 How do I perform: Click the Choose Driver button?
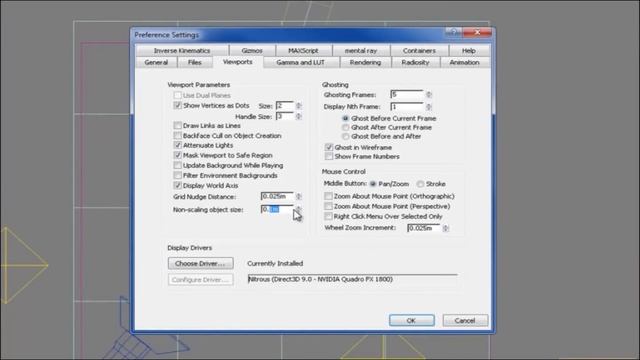(200, 263)
